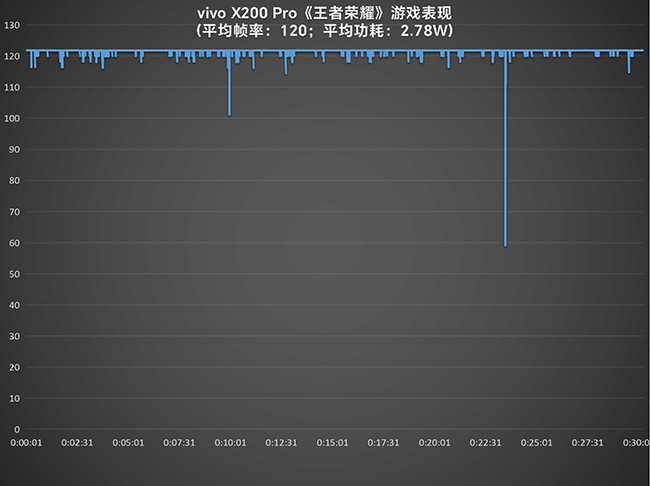The image size is (650, 486).
Task: Click the y-axis label 130
Action: (x=12, y=25)
